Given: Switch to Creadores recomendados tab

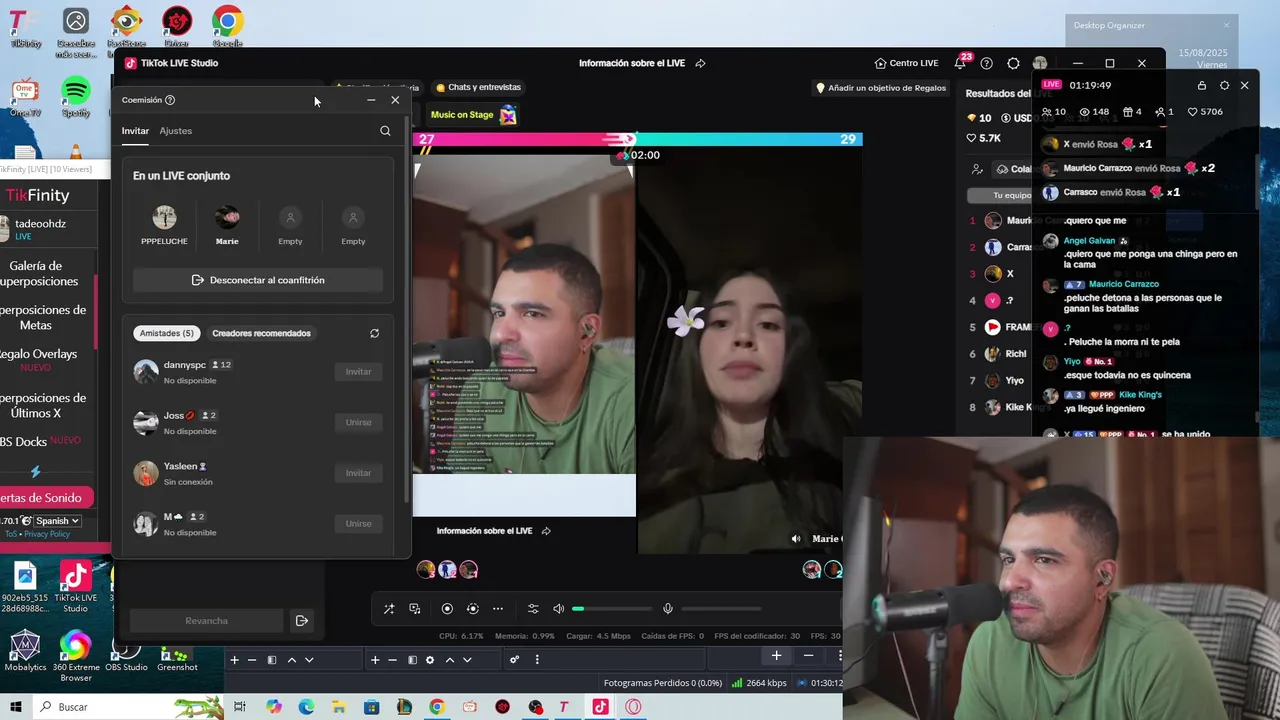Looking at the screenshot, I should point(261,333).
